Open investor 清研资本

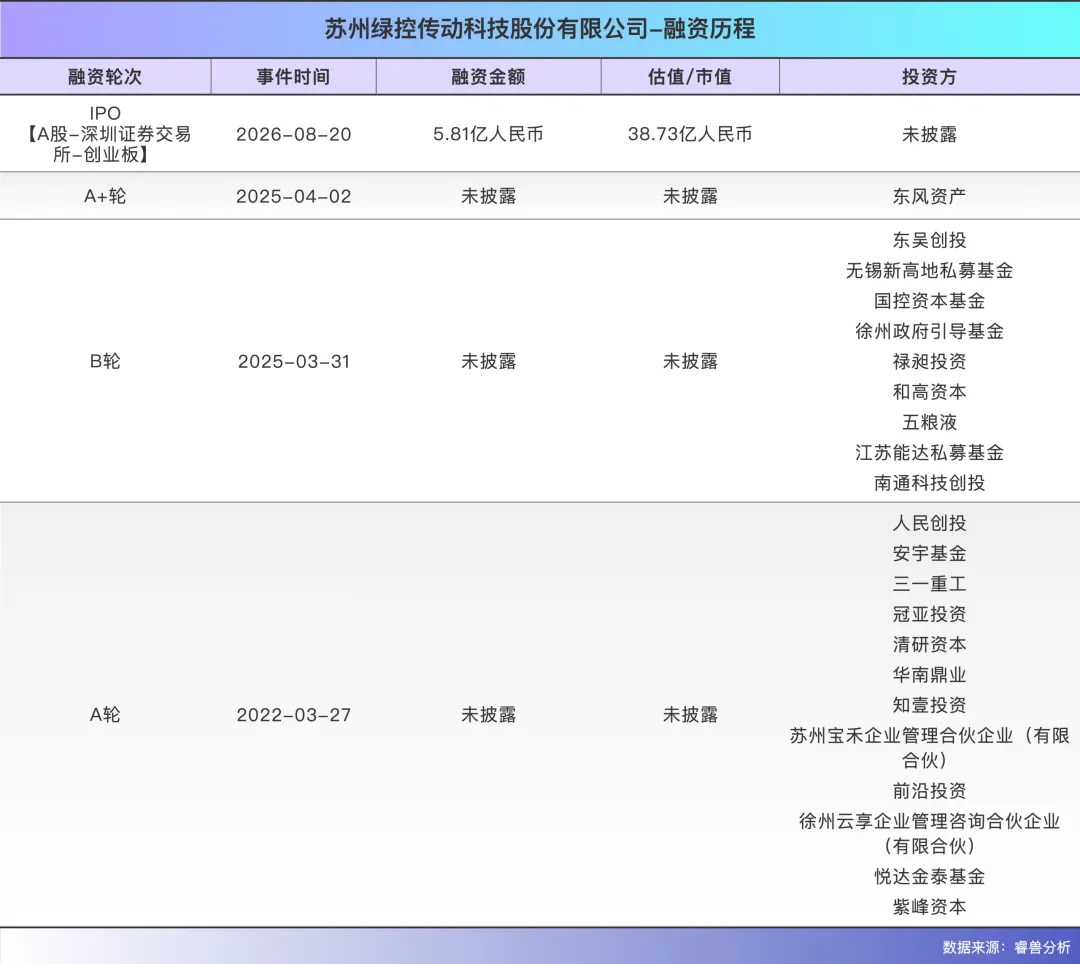pyautogui.click(x=929, y=645)
